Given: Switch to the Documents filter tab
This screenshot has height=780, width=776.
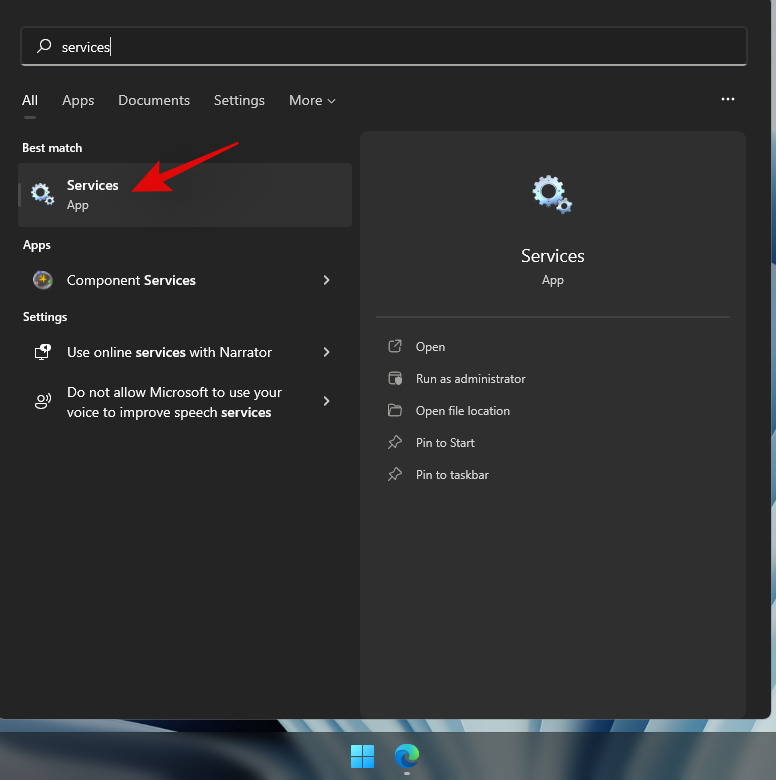Looking at the screenshot, I should click(x=154, y=100).
